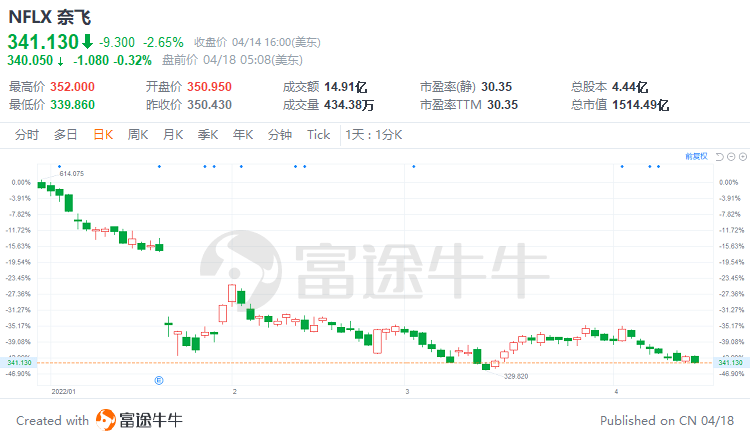The width and height of the screenshot is (750, 441).
Task: Open the 前复权 price adjustment dropdown
Action: tap(696, 156)
